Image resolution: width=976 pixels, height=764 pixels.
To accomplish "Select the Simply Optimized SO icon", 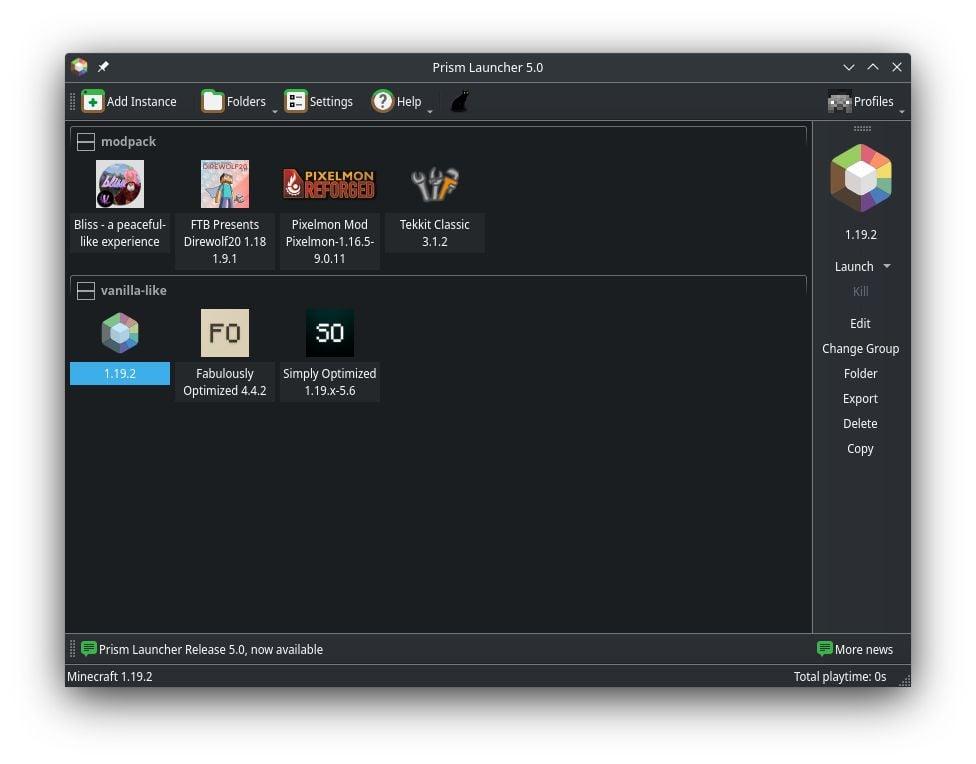I will (x=329, y=332).
